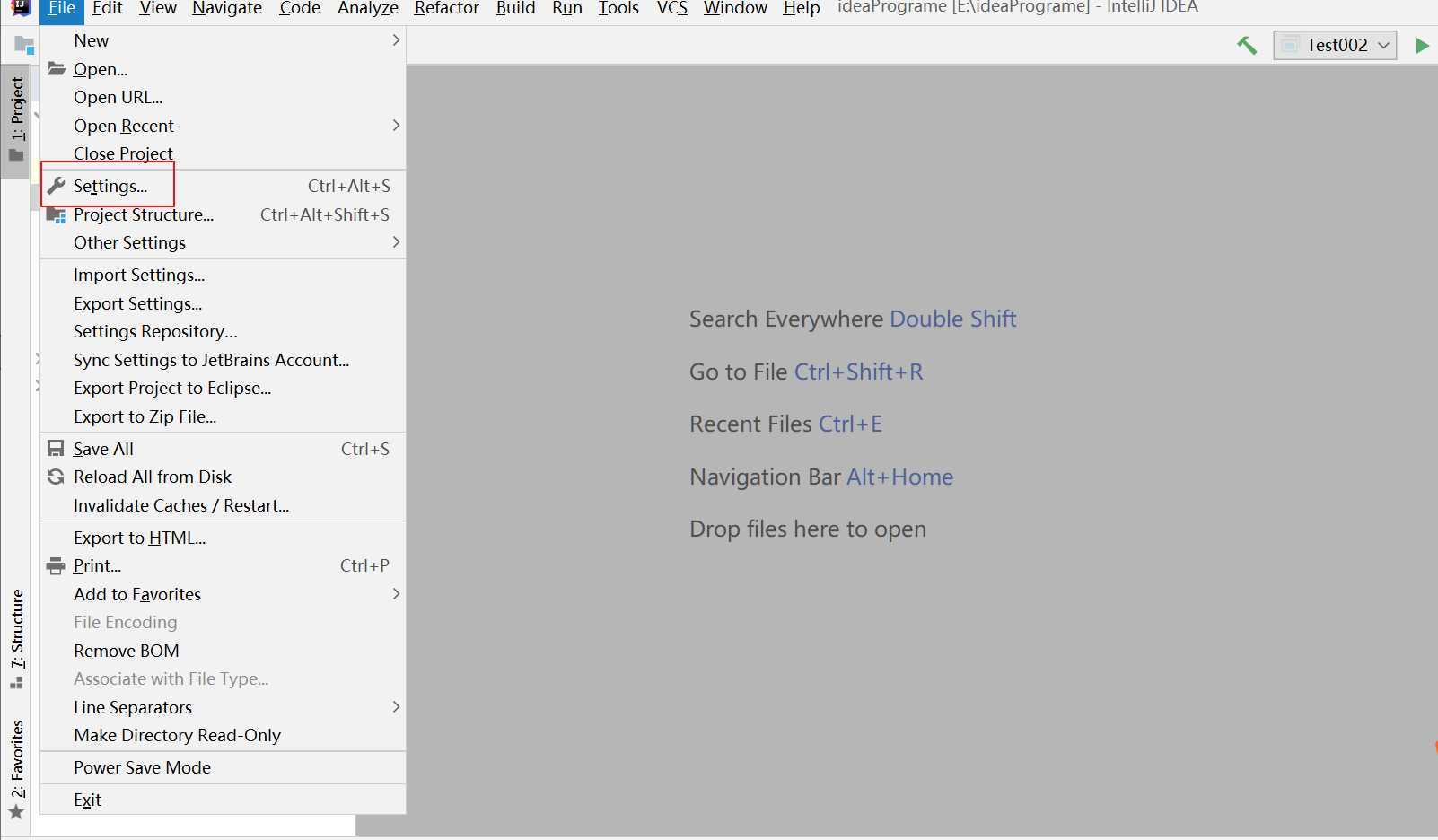
Task: Open the Navigate menu
Action: pyautogui.click(x=227, y=9)
